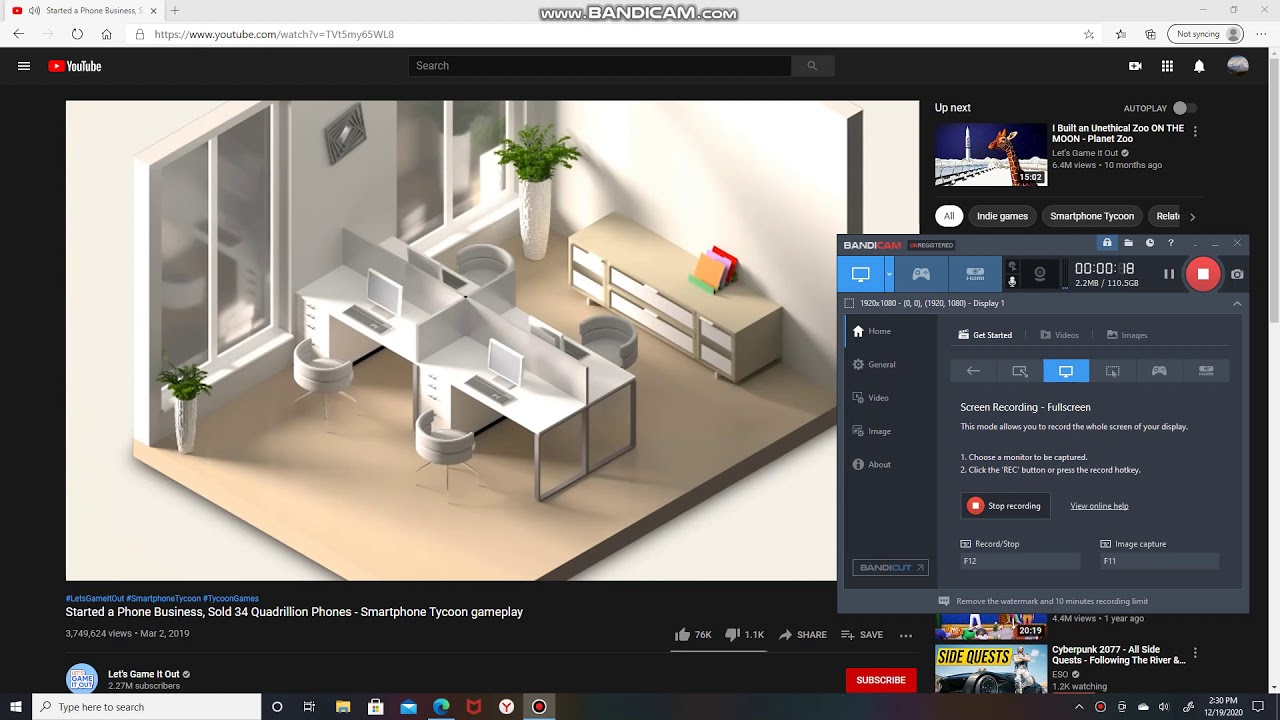This screenshot has width=1280, height=720.
Task: Dislike the video with thumbs down
Action: 744,635
